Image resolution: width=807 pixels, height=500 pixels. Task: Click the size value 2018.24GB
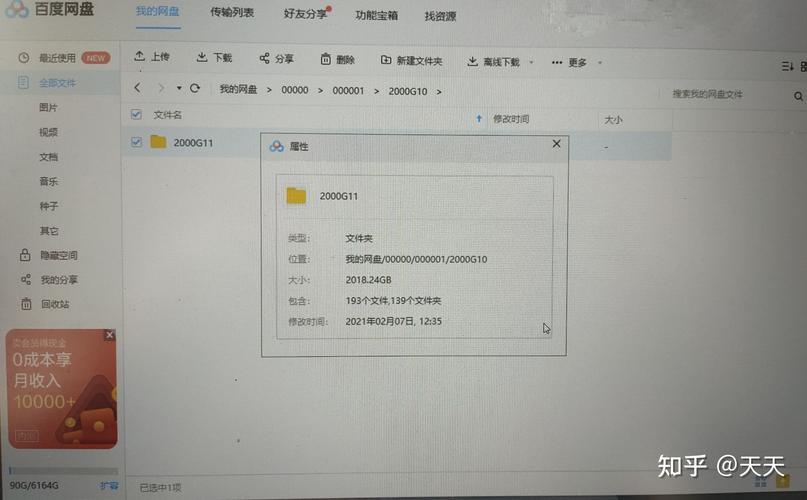[369, 280]
